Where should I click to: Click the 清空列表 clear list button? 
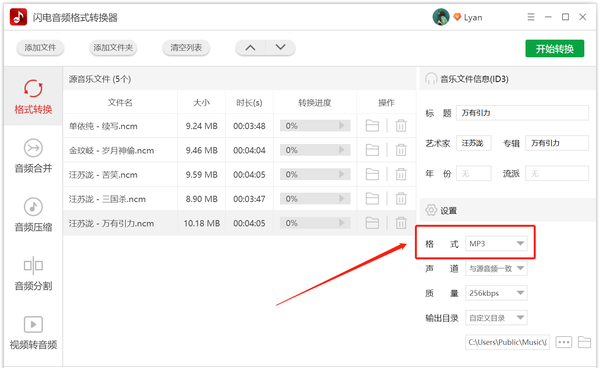click(x=186, y=48)
